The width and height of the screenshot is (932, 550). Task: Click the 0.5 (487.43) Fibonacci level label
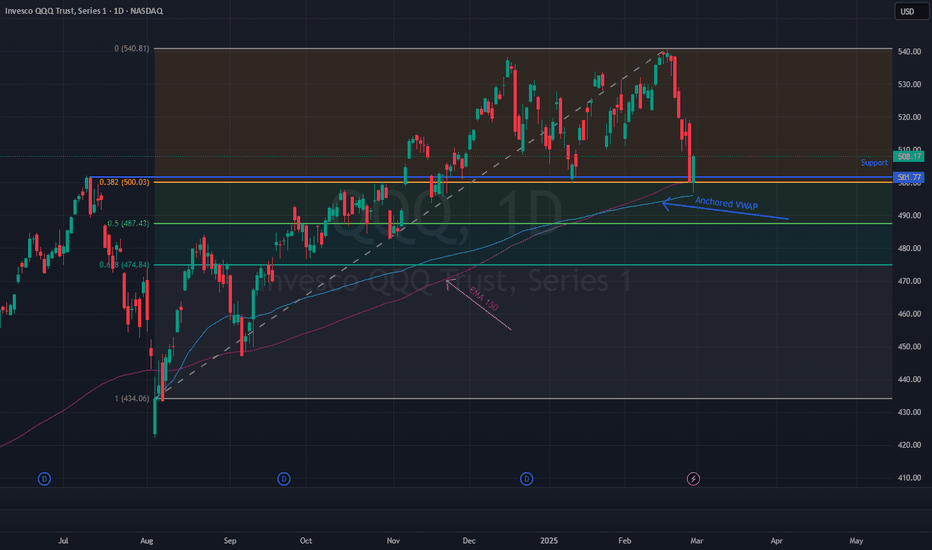click(x=128, y=224)
